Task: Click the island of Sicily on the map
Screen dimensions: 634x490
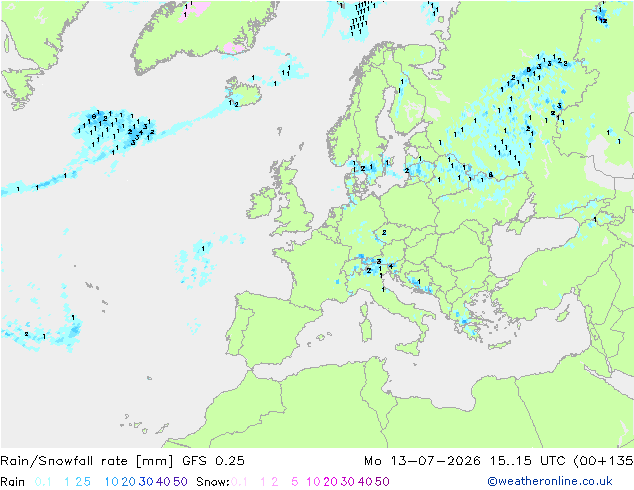Action: click(408, 348)
